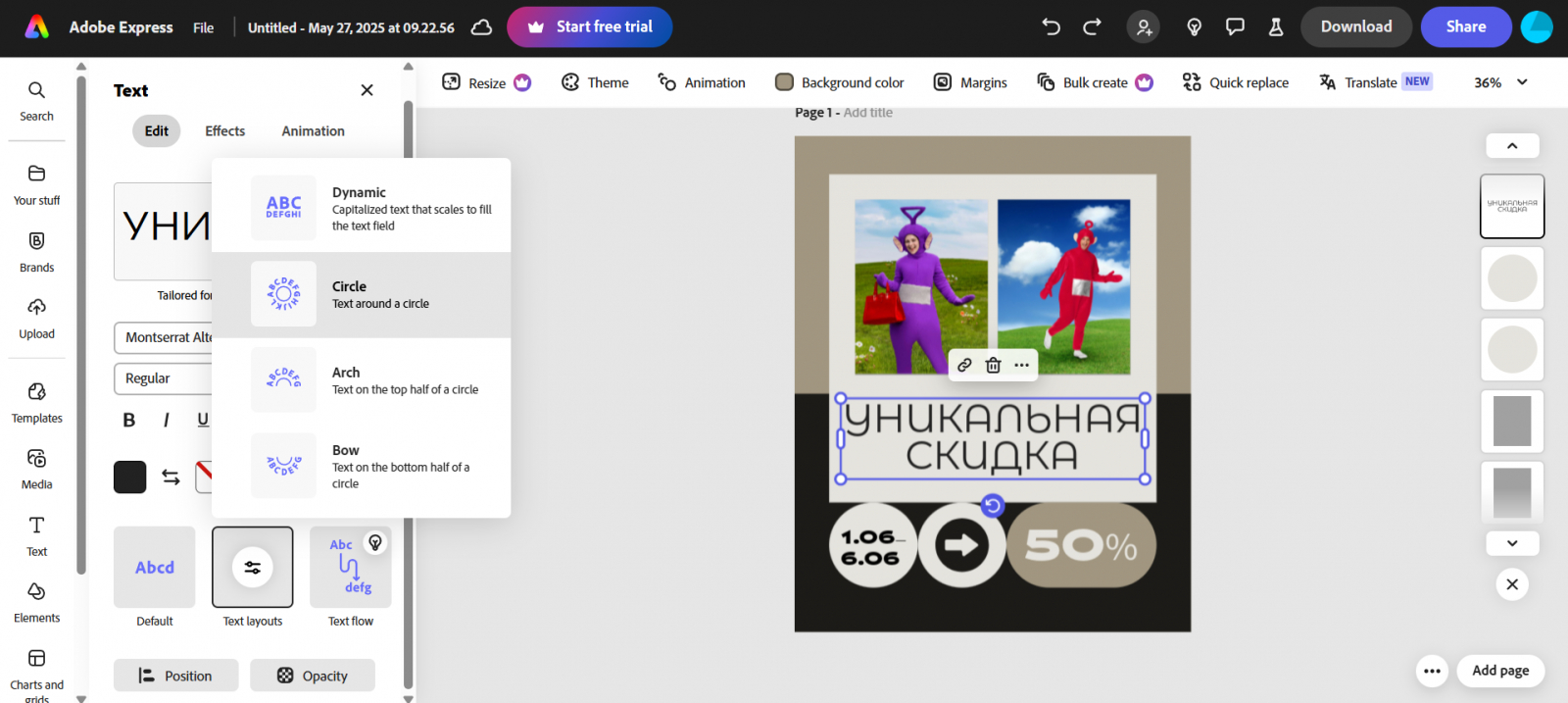
Task: Choose the Circle text layout option
Action: click(361, 294)
